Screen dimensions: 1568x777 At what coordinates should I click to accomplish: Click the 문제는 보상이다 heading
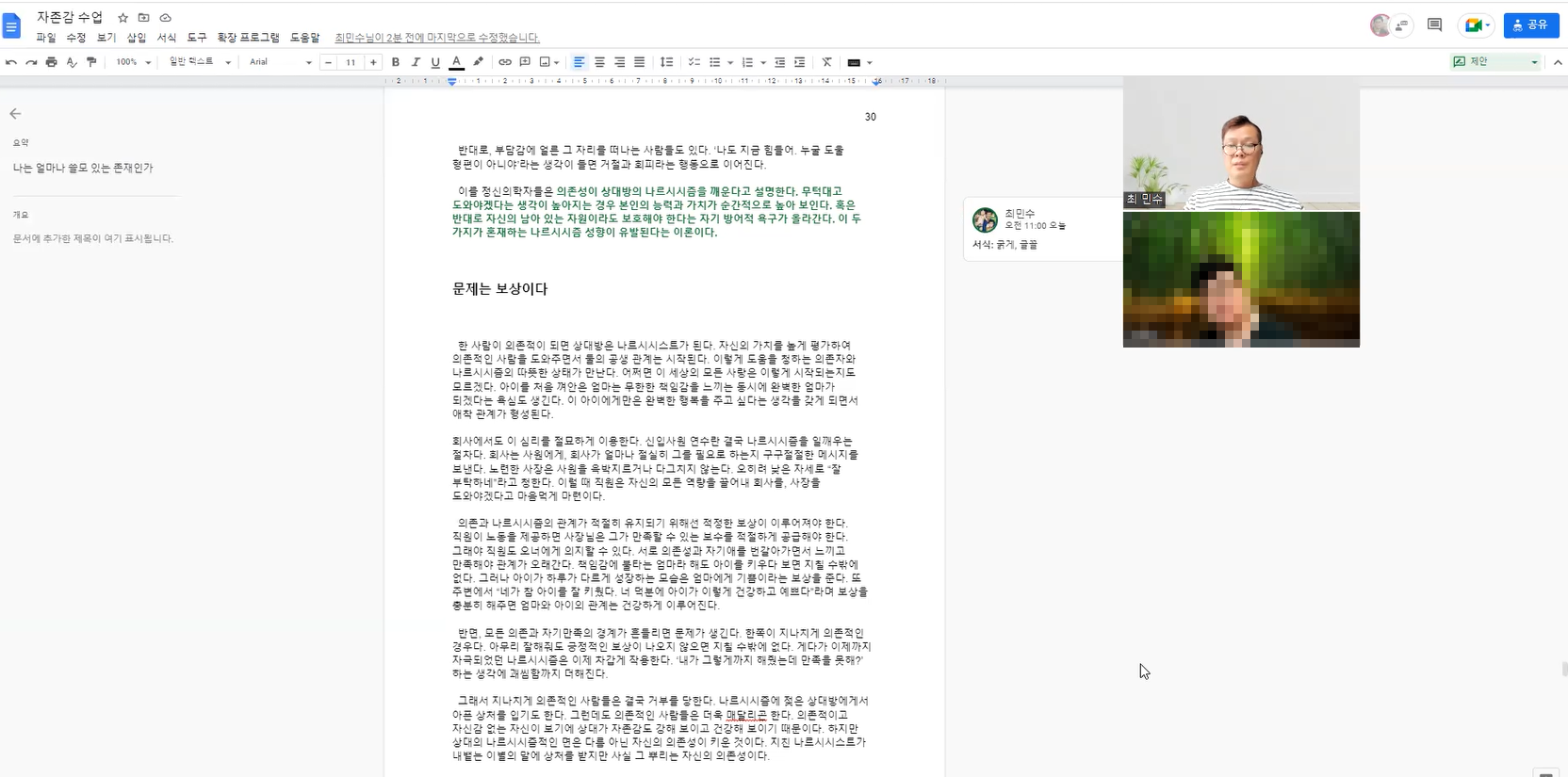[499, 289]
